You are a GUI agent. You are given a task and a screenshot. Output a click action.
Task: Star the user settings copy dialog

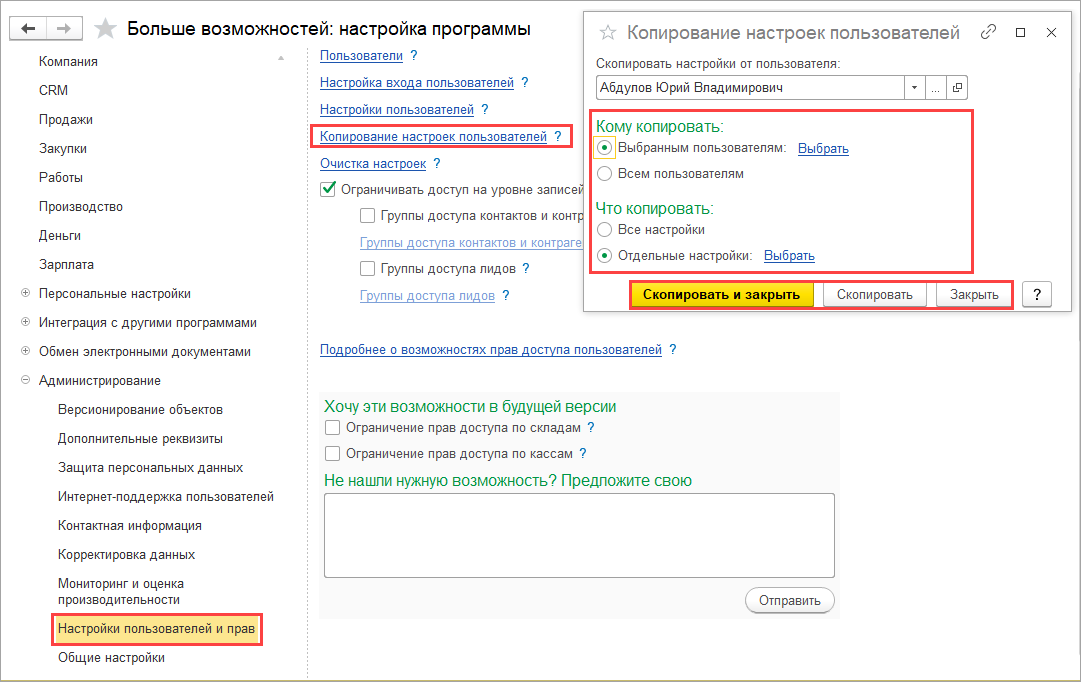pyautogui.click(x=607, y=33)
